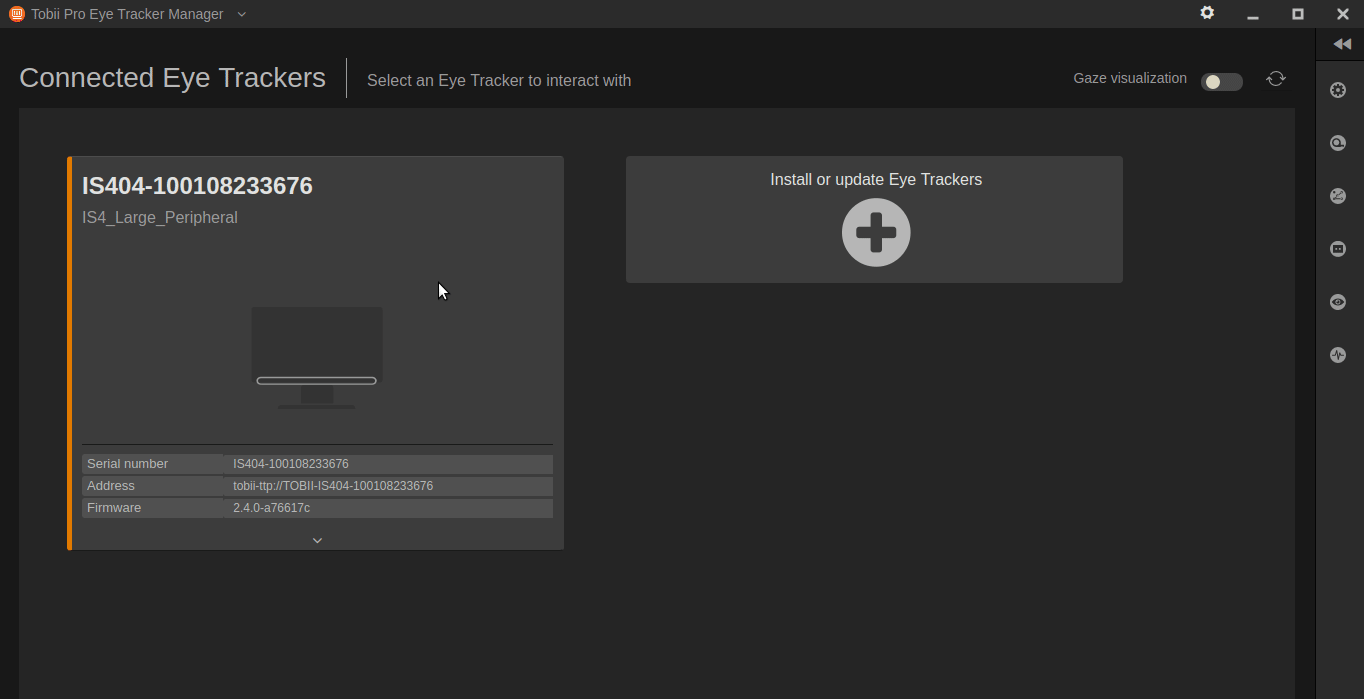Click the magnifier-style icon in the right sidebar
This screenshot has width=1364, height=699.
pyautogui.click(x=1338, y=143)
